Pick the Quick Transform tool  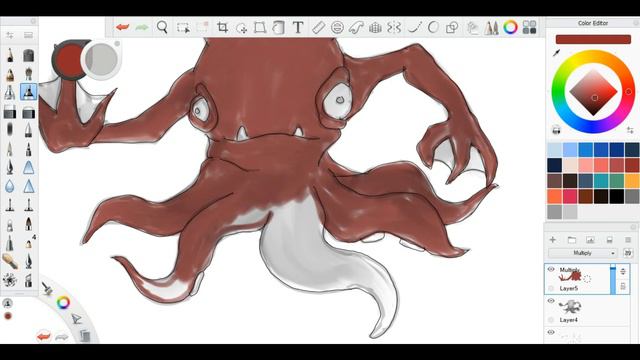(x=242, y=28)
